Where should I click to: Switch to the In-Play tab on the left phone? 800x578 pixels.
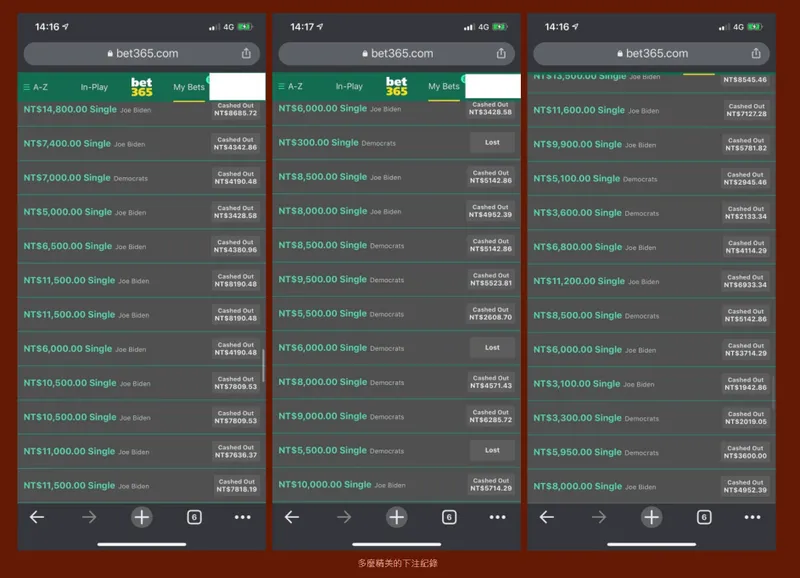tap(94, 87)
